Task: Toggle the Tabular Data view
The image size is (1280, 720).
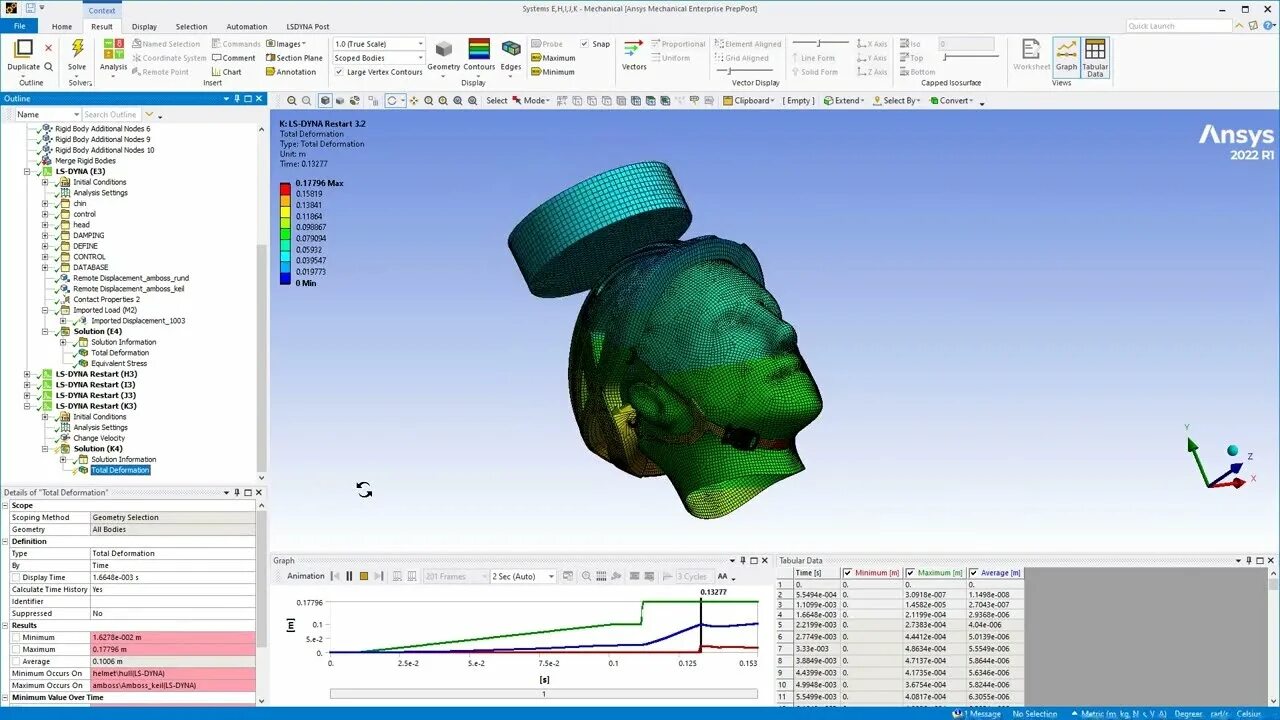Action: [x=1095, y=58]
